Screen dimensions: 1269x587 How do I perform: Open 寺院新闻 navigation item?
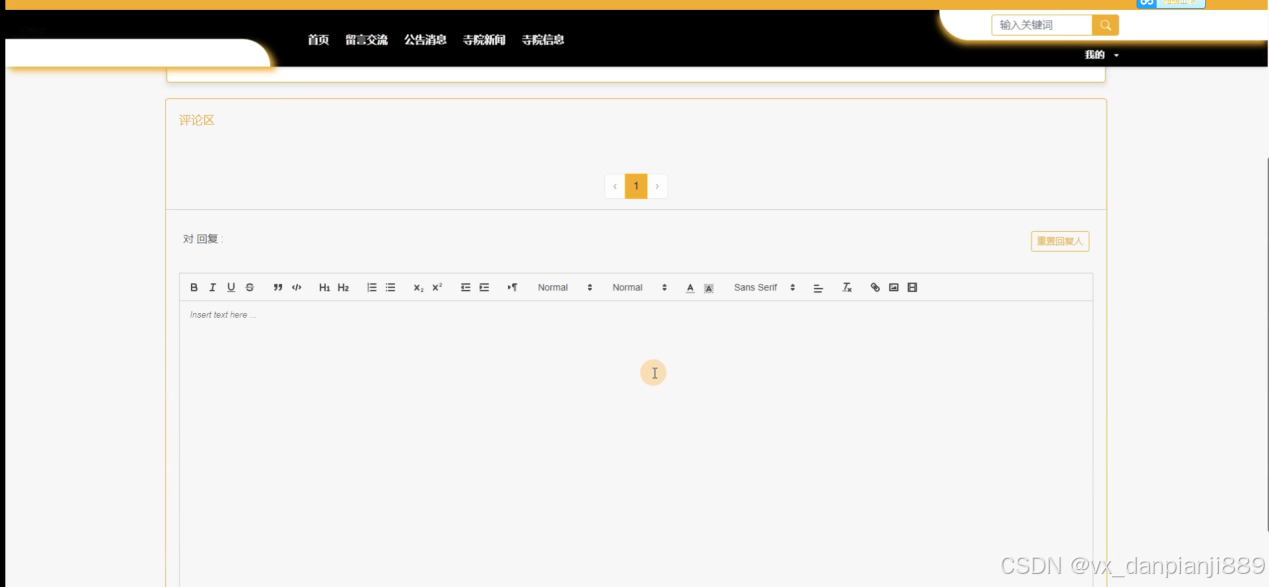[484, 40]
